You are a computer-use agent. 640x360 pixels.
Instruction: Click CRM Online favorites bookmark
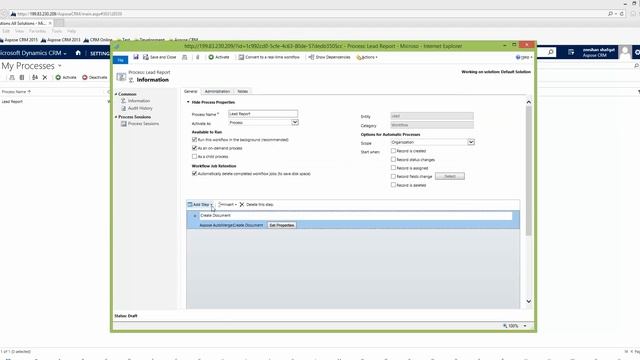[98, 40]
